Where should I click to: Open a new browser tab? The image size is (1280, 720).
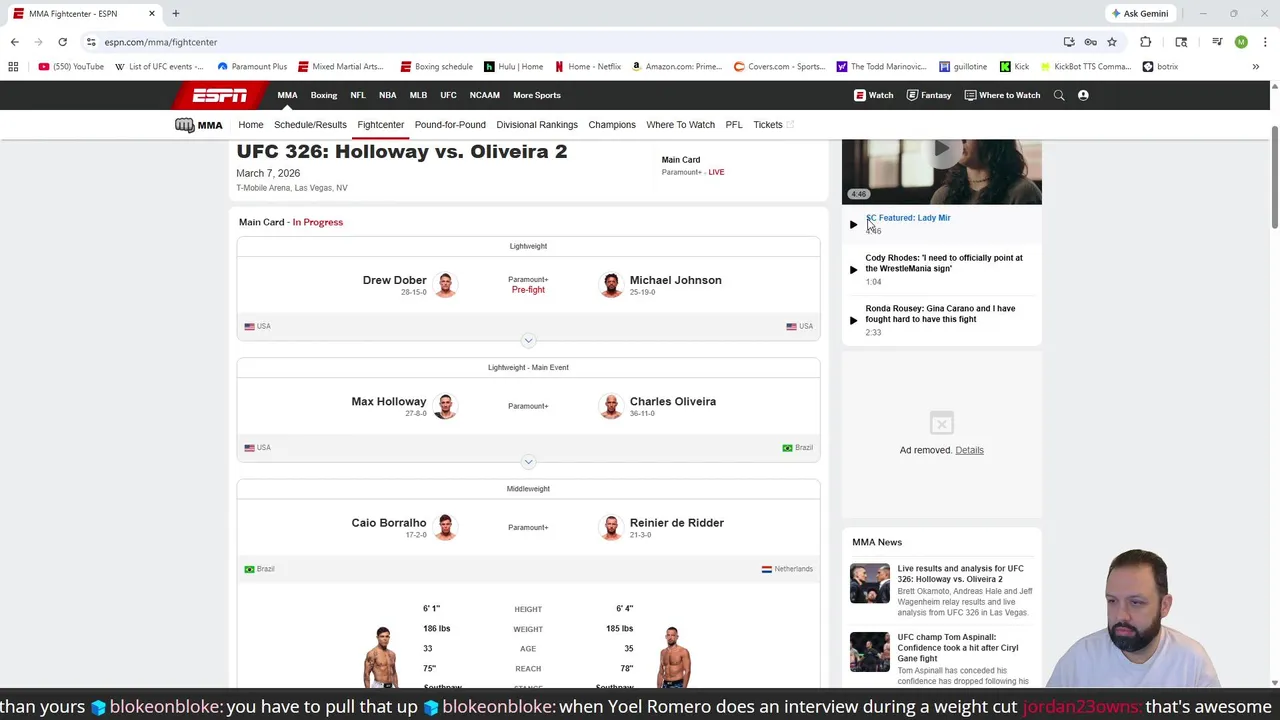(175, 13)
